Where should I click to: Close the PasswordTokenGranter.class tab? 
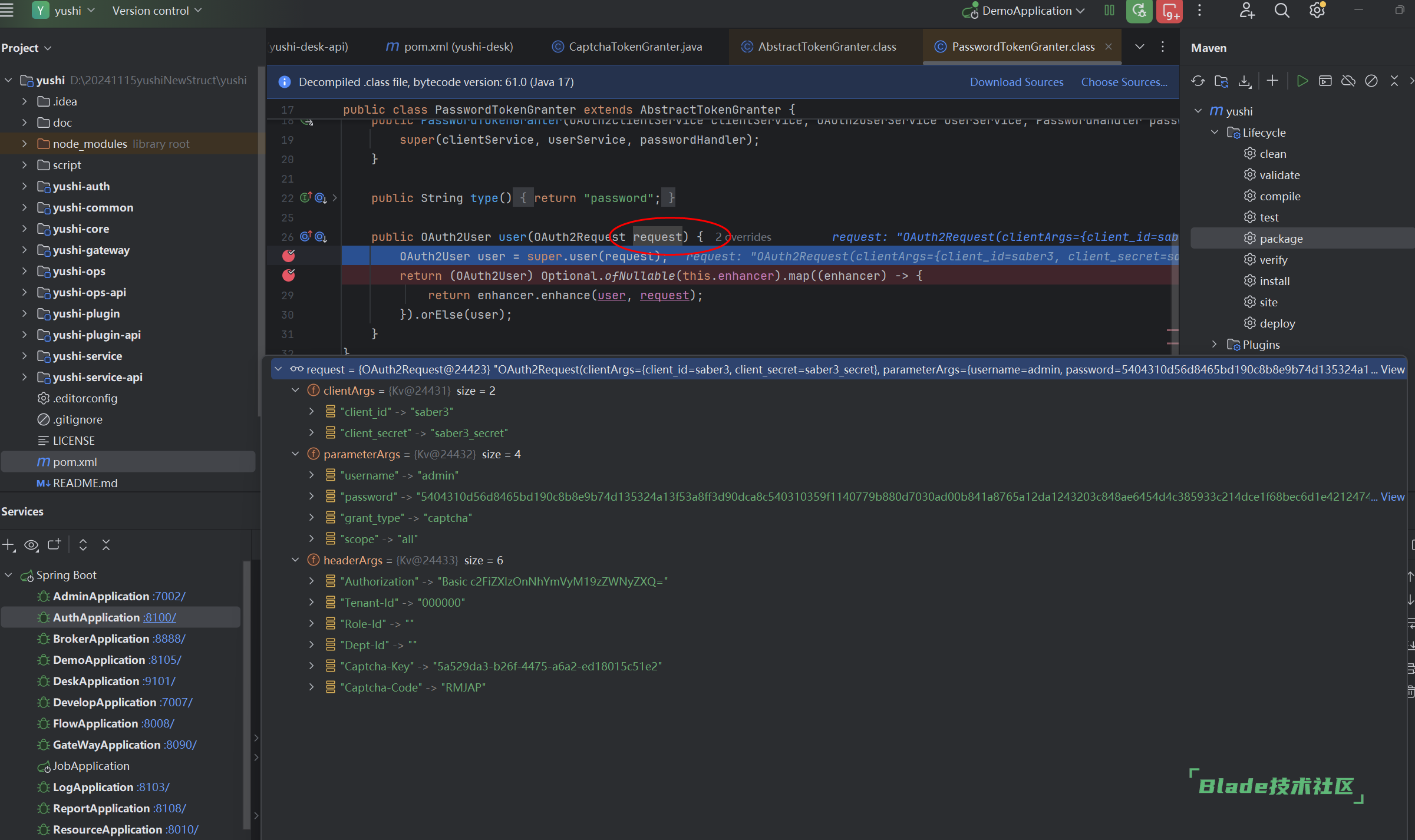1109,47
